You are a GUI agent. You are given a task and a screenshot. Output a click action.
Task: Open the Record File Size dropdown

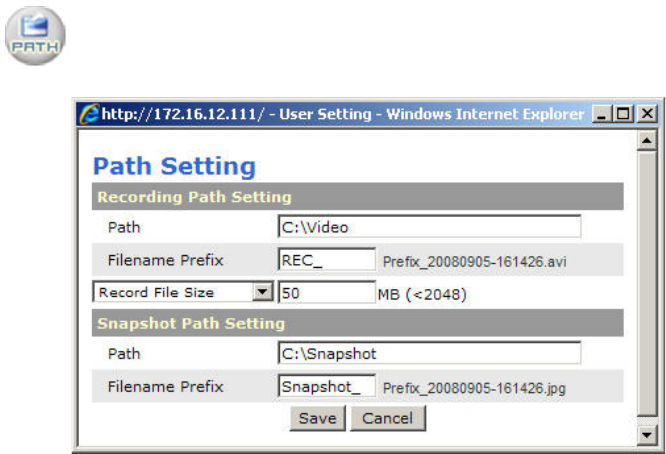click(262, 292)
